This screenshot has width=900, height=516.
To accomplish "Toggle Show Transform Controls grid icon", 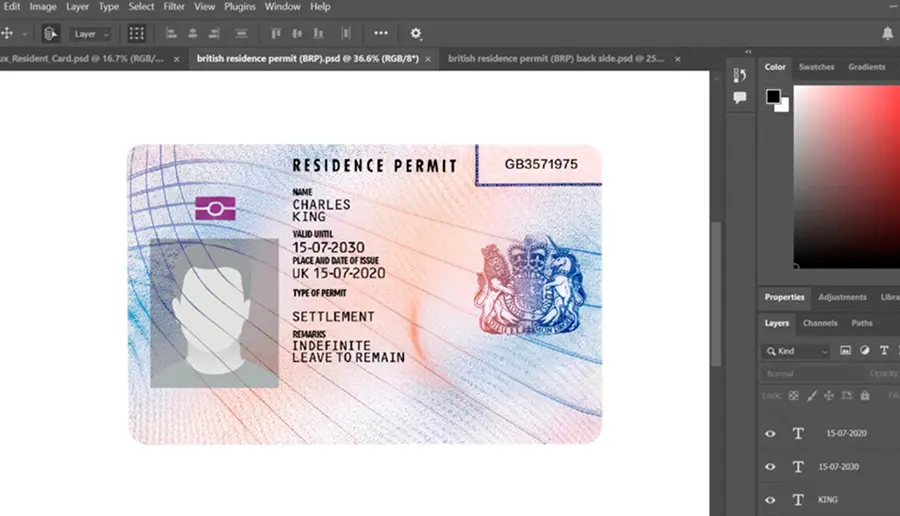I will point(136,33).
